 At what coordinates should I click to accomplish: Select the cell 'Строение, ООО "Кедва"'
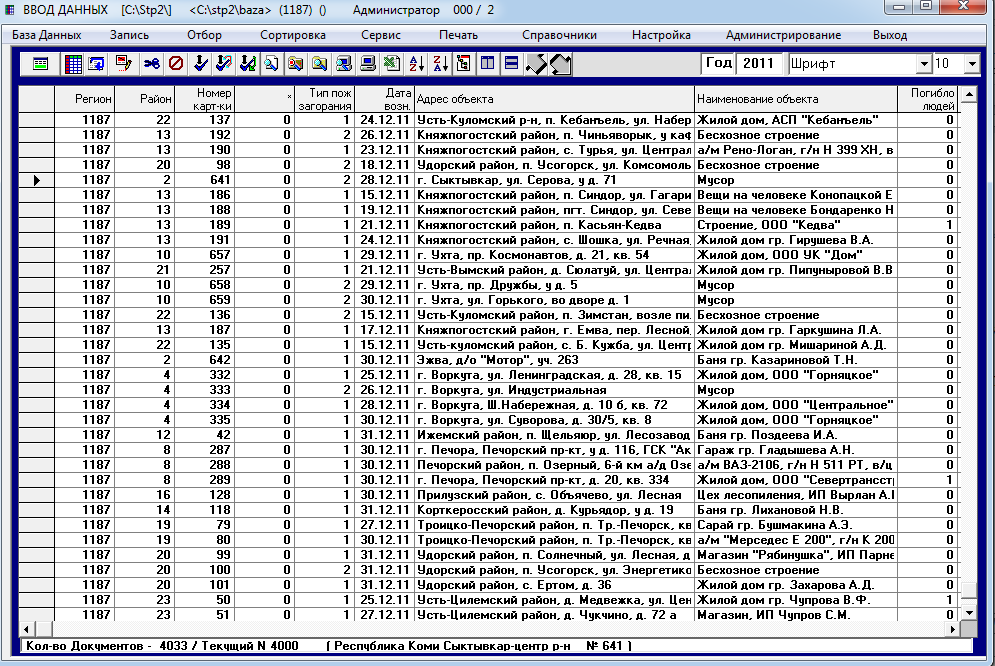(796, 225)
